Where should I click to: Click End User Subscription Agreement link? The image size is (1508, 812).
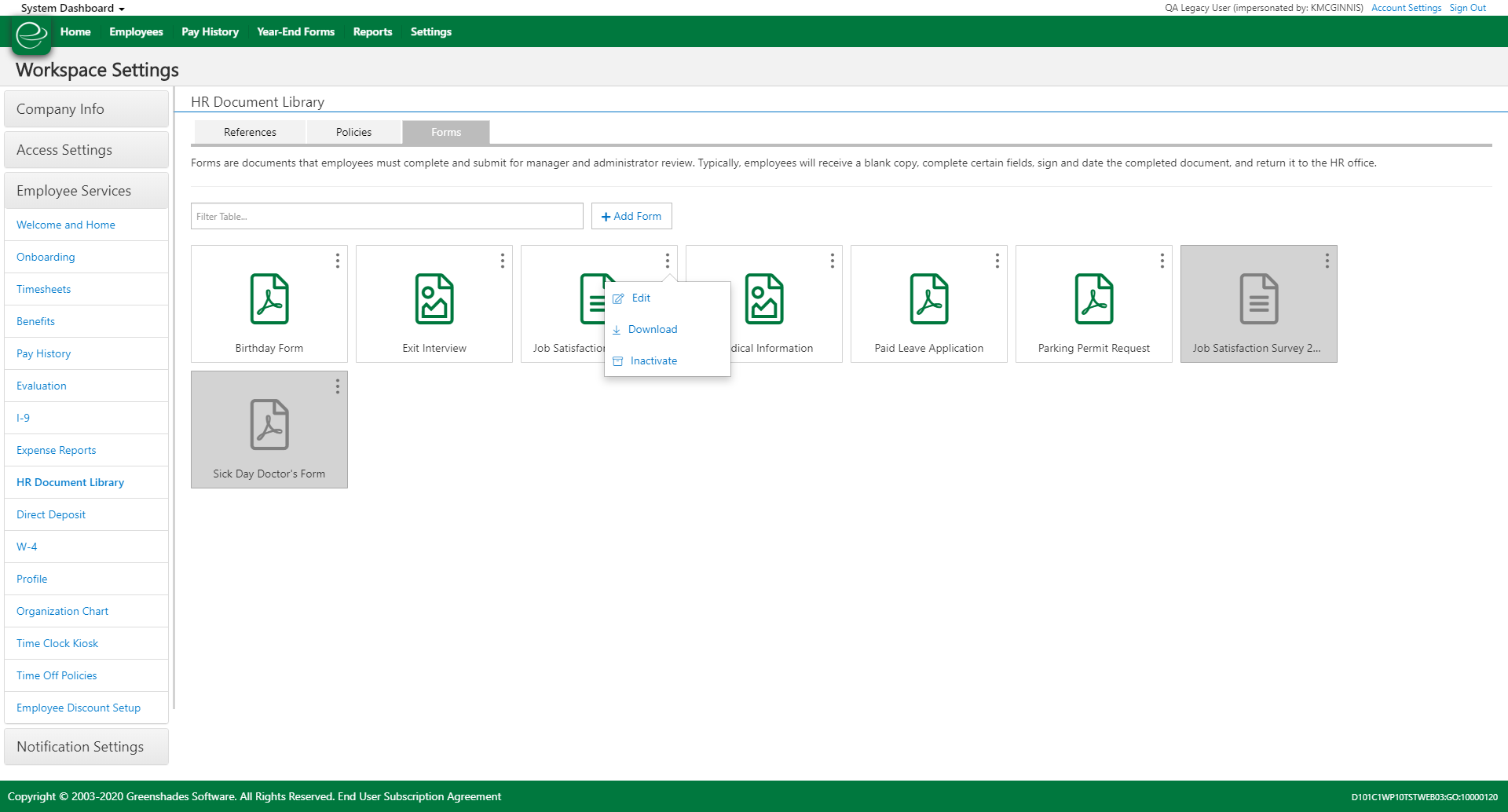click(x=419, y=796)
